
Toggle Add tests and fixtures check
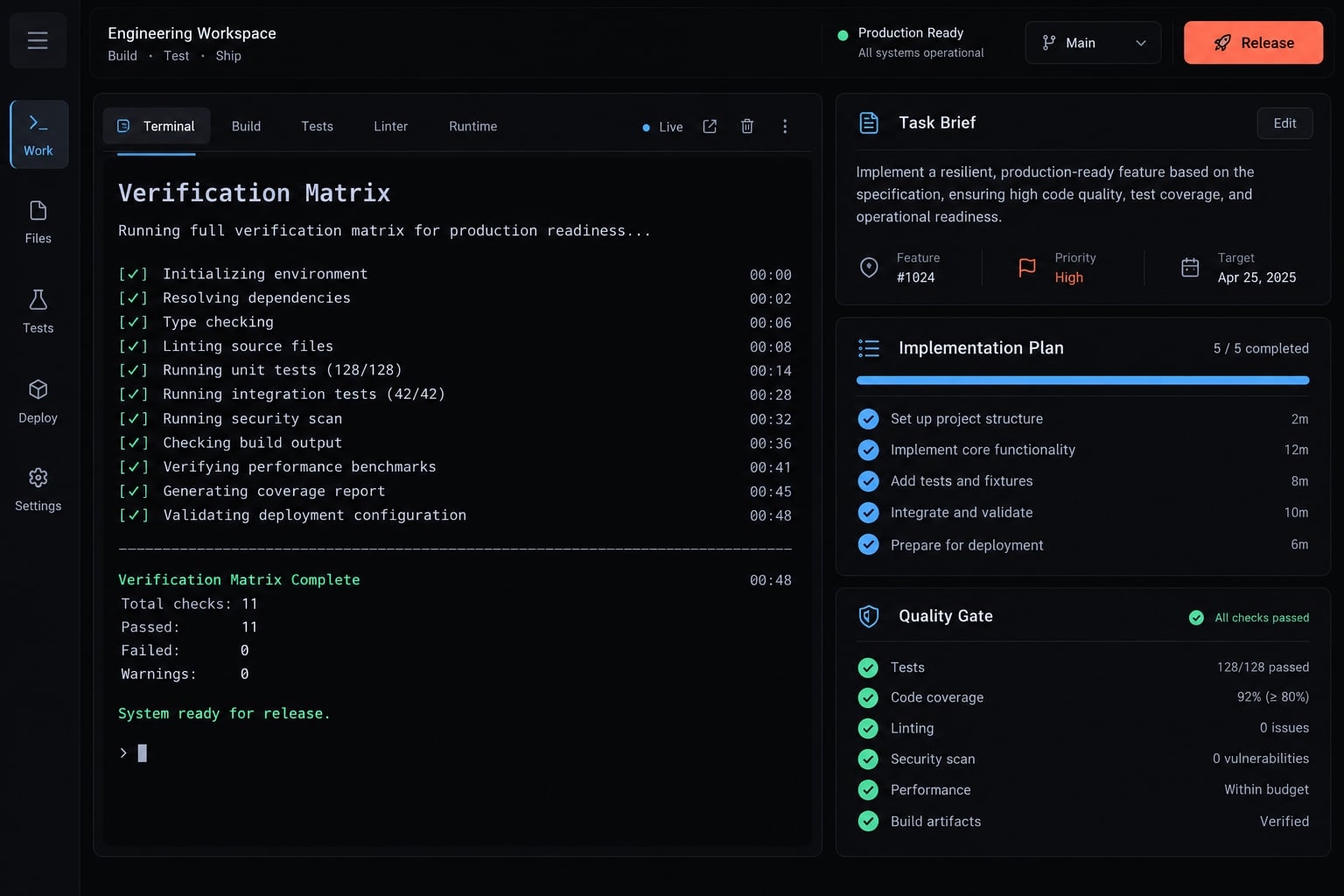(x=868, y=481)
